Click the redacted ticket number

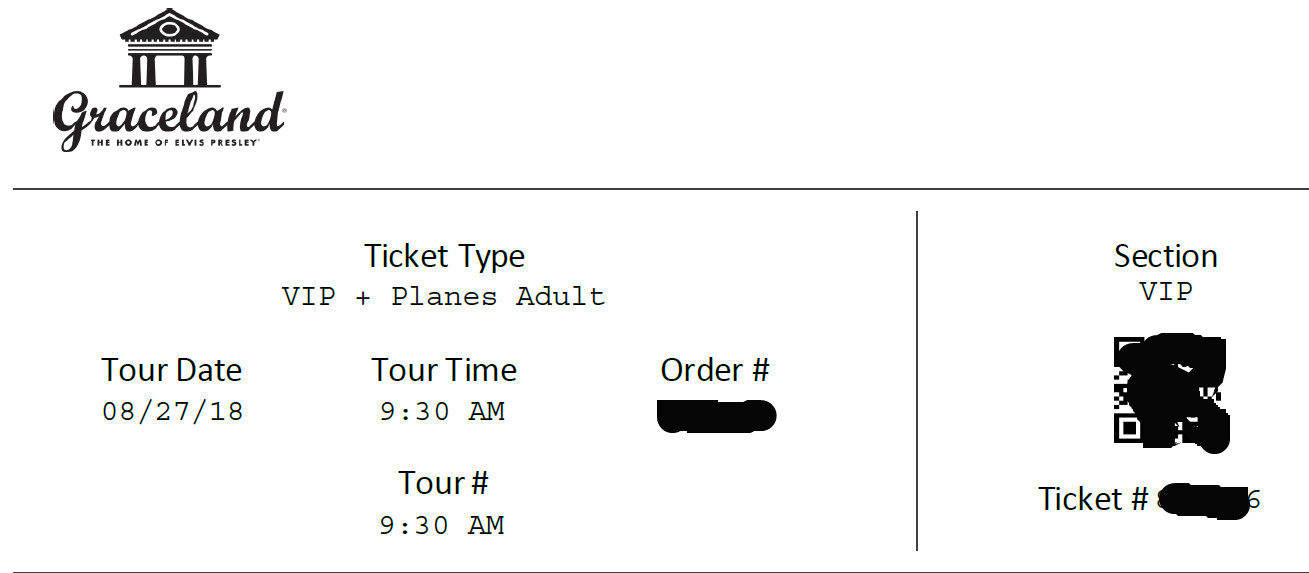(x=1208, y=500)
